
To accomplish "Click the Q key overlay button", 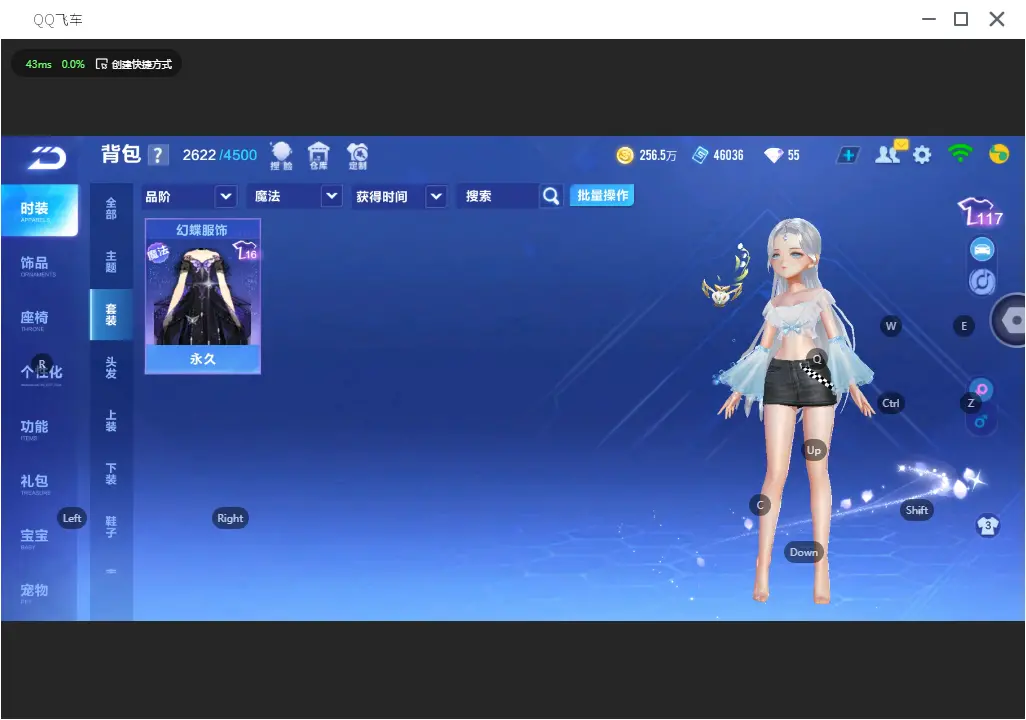I will pyautogui.click(x=817, y=359).
